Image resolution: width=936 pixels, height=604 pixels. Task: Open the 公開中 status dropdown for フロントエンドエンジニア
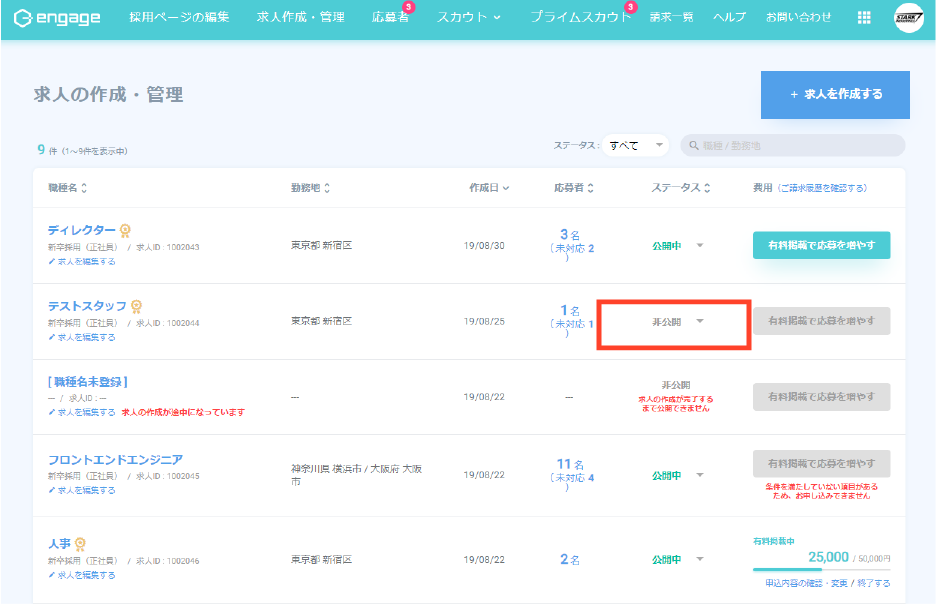point(678,476)
